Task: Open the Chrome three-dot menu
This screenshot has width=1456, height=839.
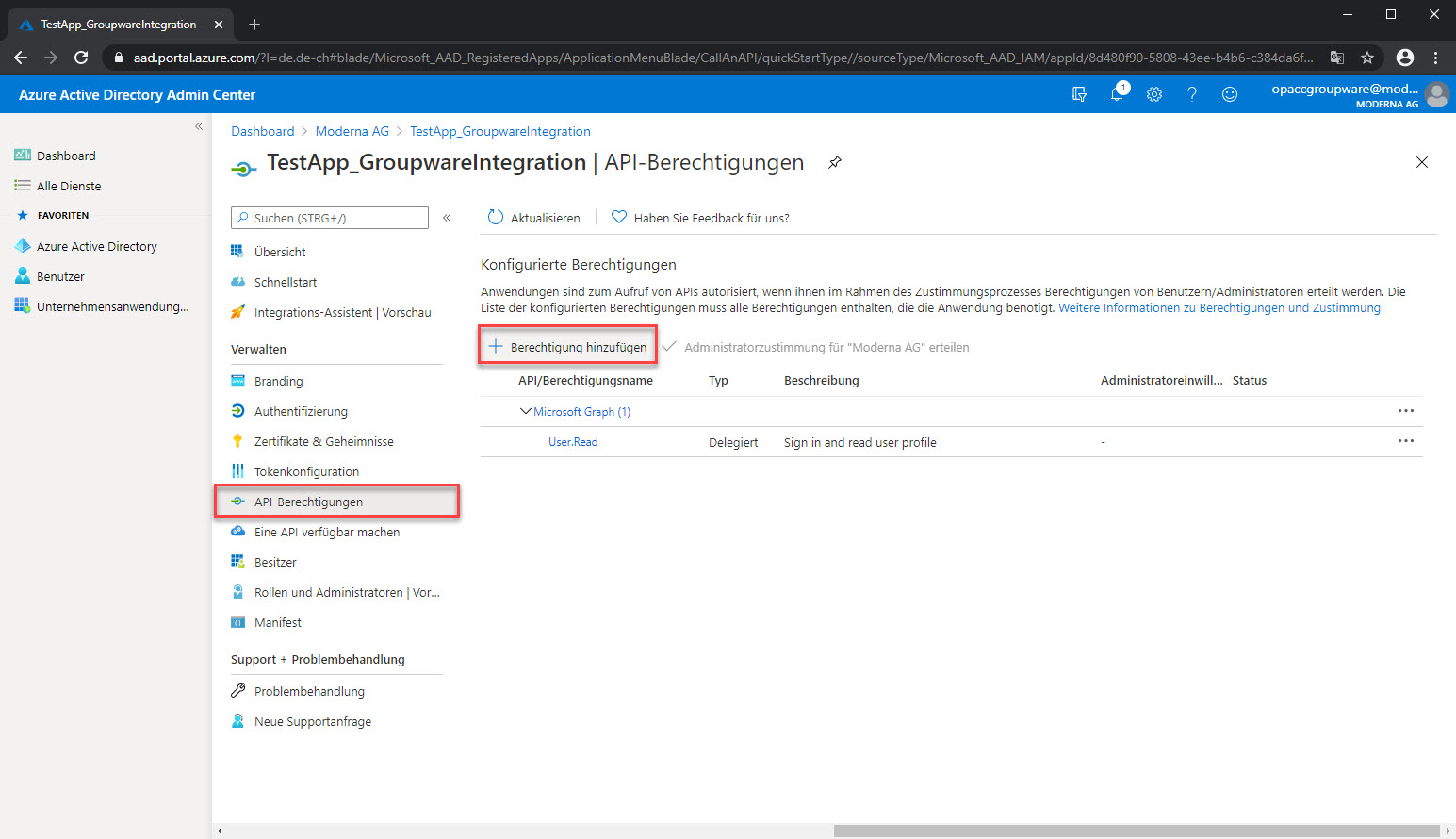Action: 1436,58
